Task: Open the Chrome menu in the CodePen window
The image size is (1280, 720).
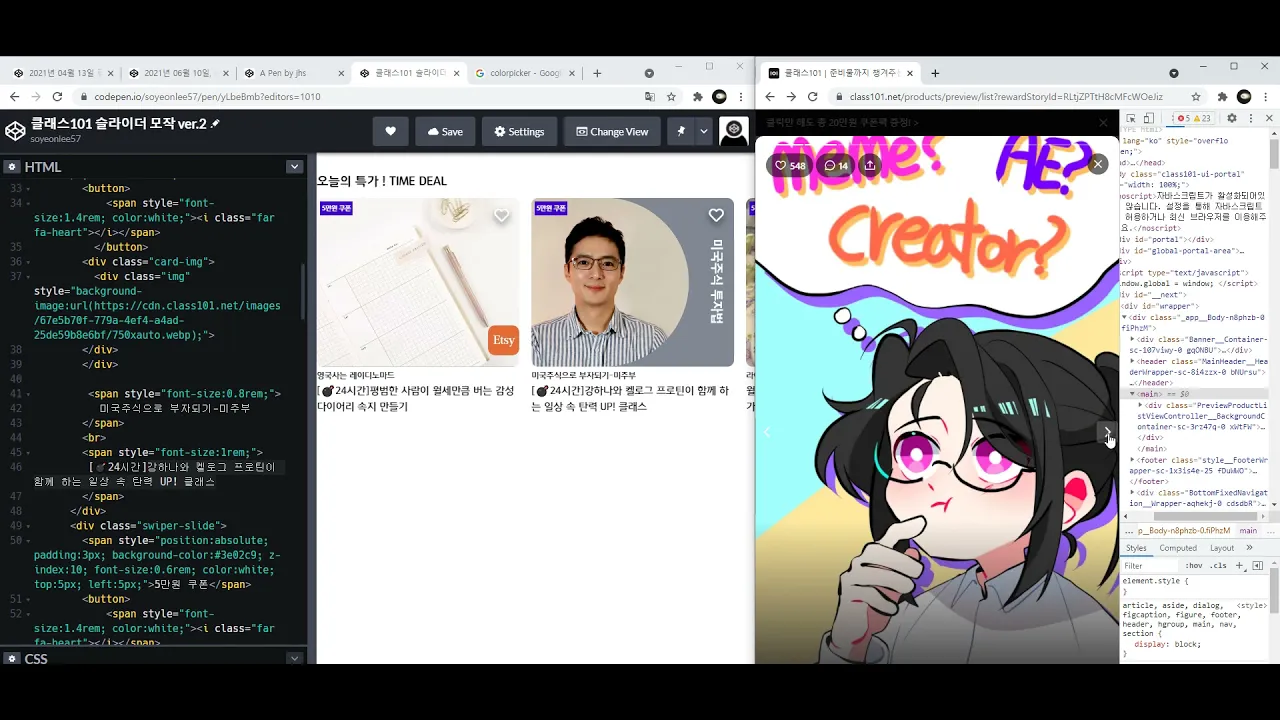Action: pyautogui.click(x=741, y=97)
